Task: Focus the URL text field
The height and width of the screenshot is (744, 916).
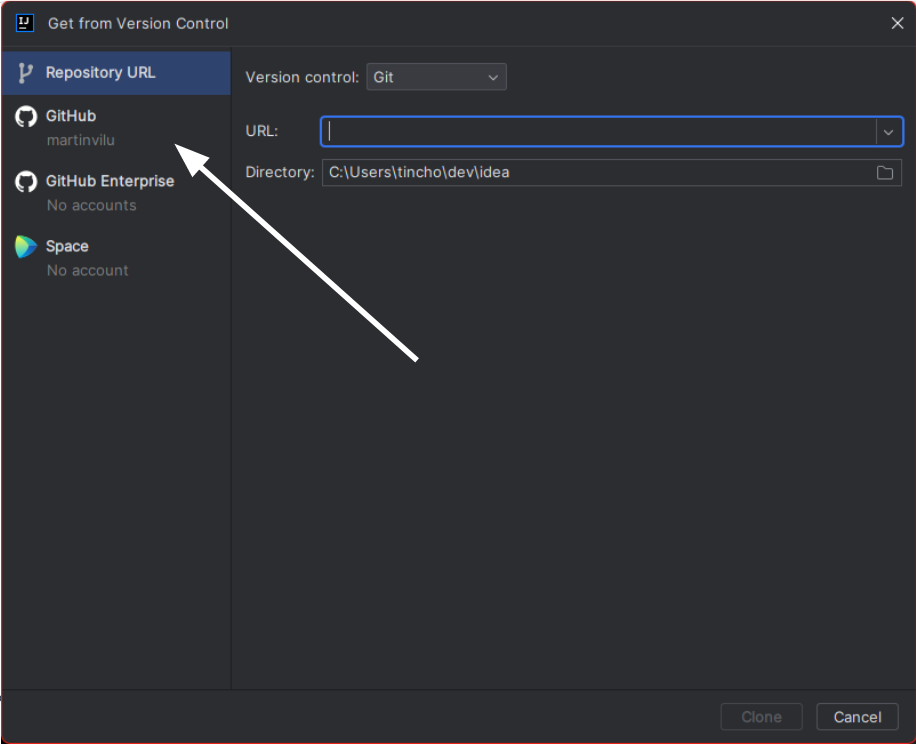Action: point(600,132)
